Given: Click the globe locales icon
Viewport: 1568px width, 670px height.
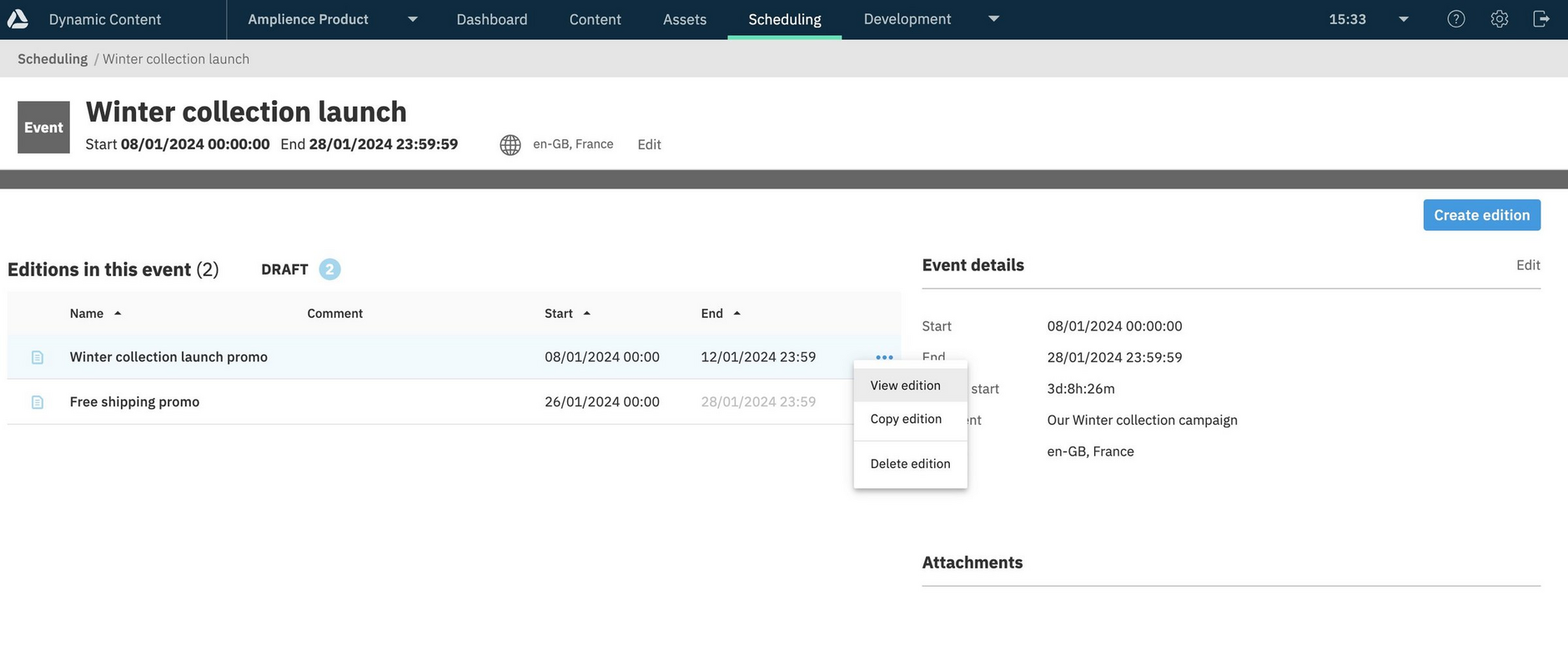Looking at the screenshot, I should (510, 145).
